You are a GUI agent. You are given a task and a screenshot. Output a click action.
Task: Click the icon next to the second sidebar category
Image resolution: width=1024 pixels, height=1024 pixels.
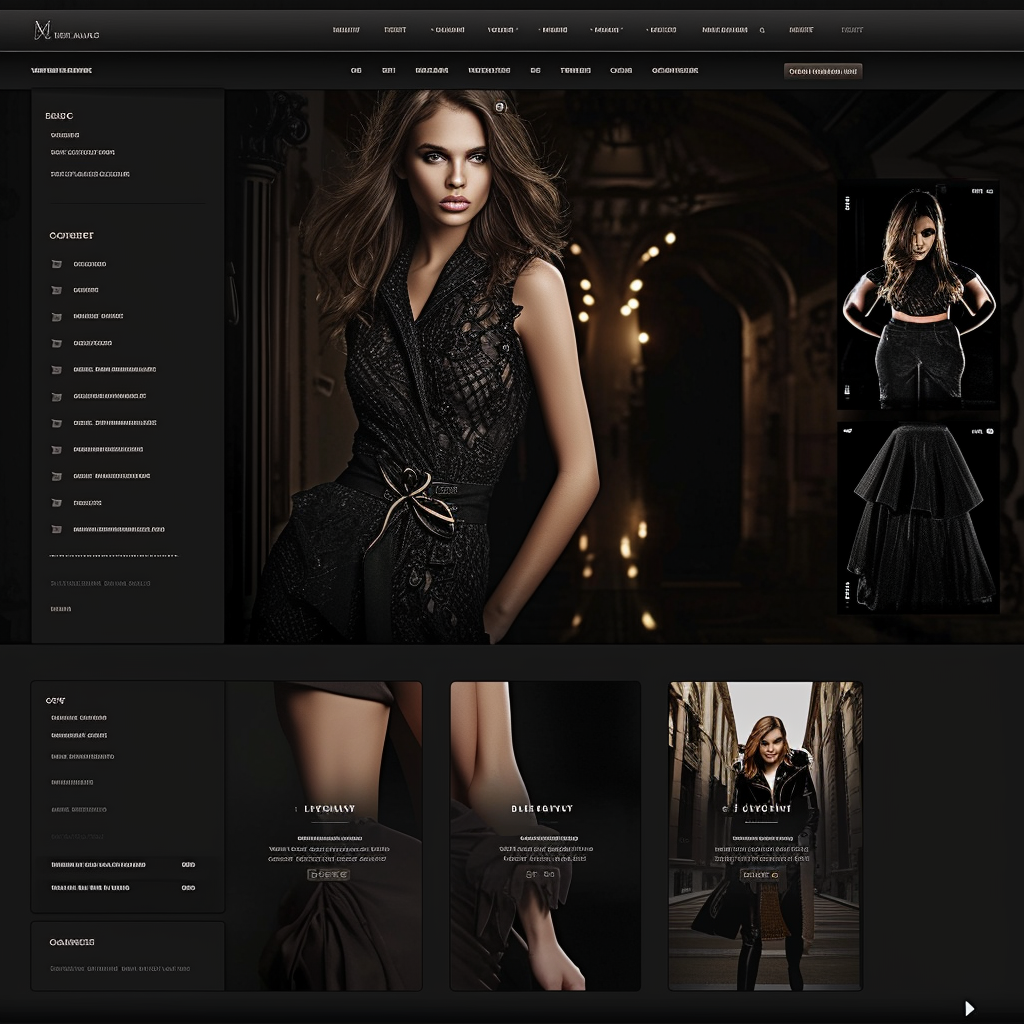click(x=56, y=290)
